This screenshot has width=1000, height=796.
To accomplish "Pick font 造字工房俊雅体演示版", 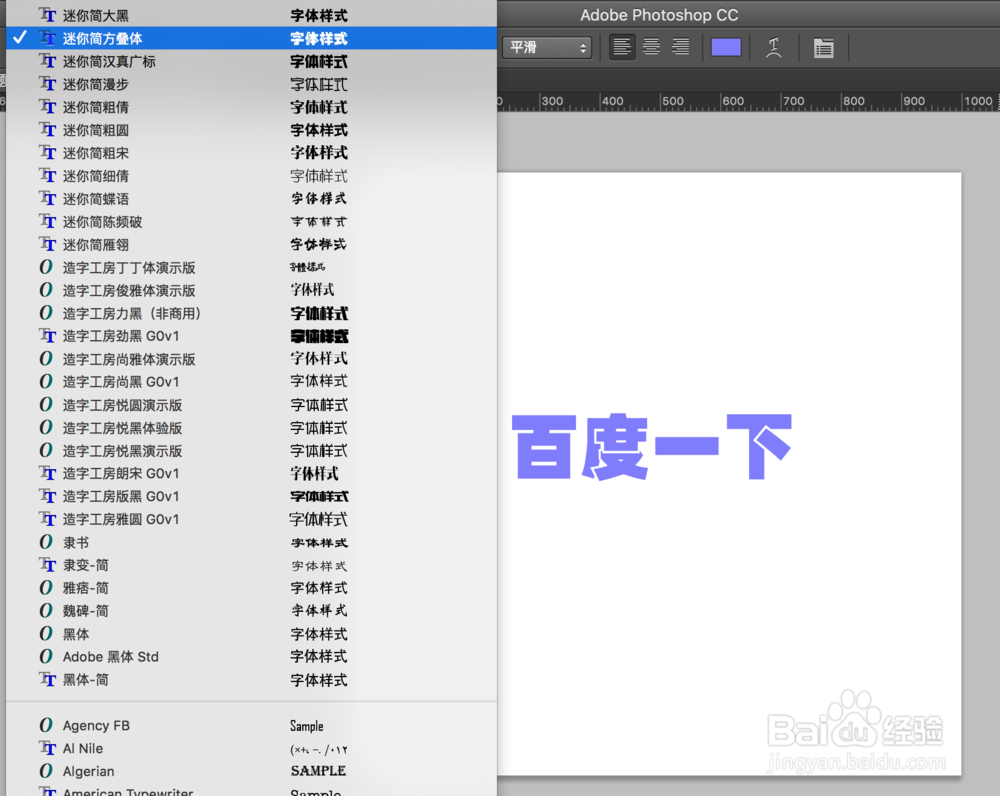I will pos(251,291).
